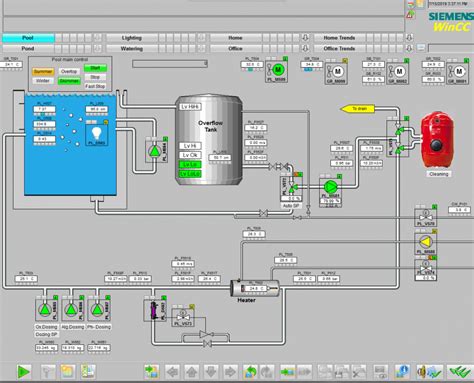Screen dimensions: 474x383
Task: Open the Office Trends tab
Action: point(339,48)
